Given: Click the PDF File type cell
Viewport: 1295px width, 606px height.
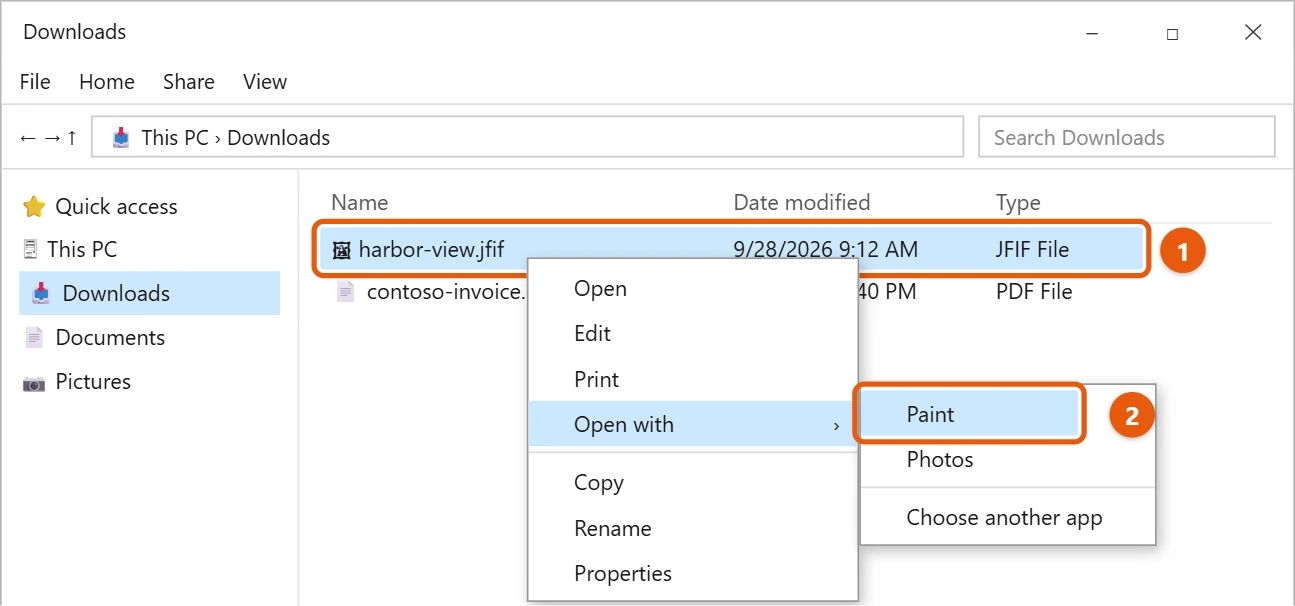Looking at the screenshot, I should click(1034, 292).
